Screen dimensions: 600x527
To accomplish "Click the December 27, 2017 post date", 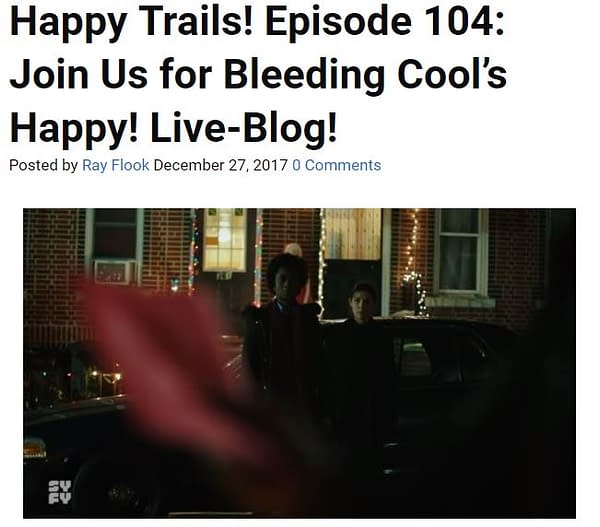I will (220, 165).
